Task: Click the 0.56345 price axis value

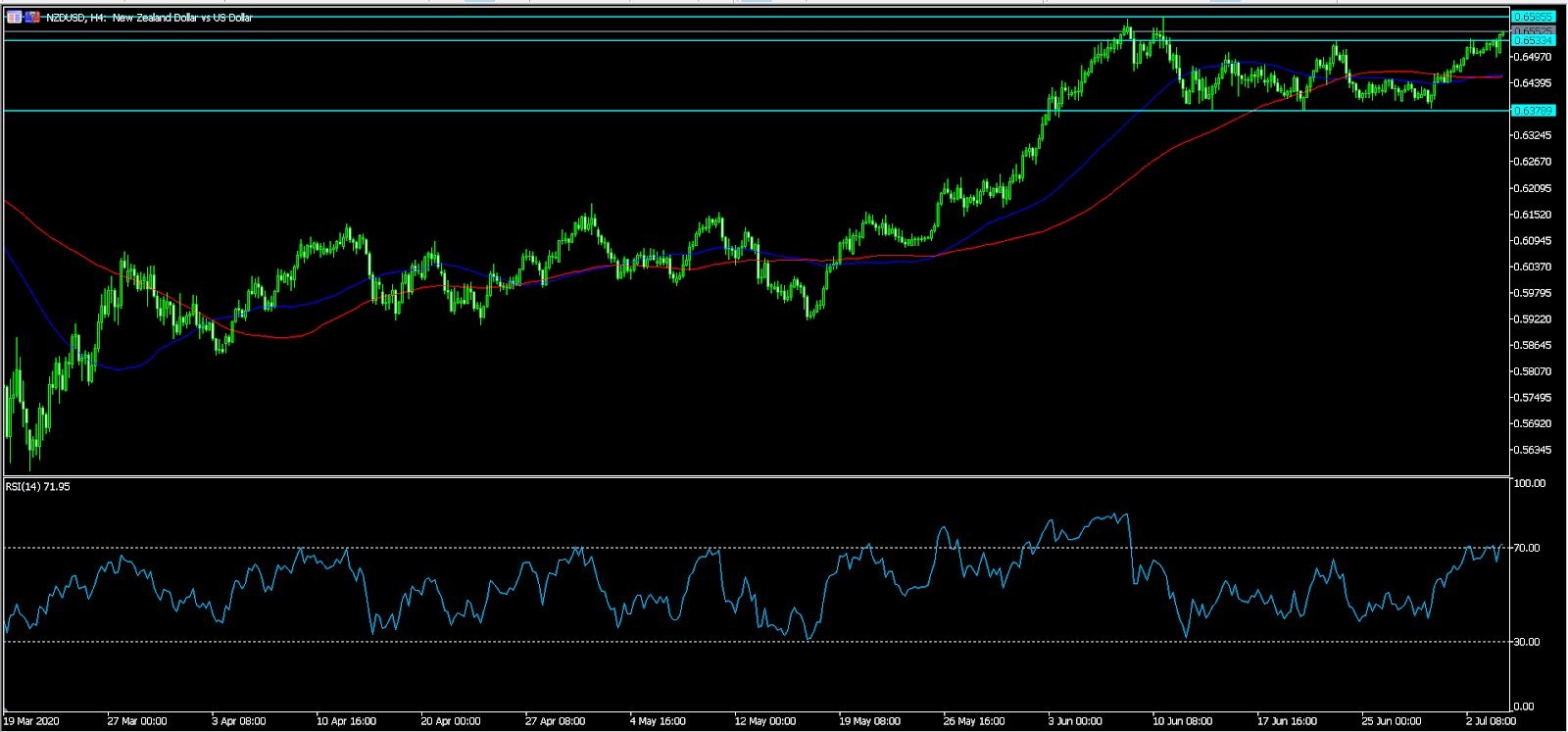Action: pyautogui.click(x=1532, y=451)
